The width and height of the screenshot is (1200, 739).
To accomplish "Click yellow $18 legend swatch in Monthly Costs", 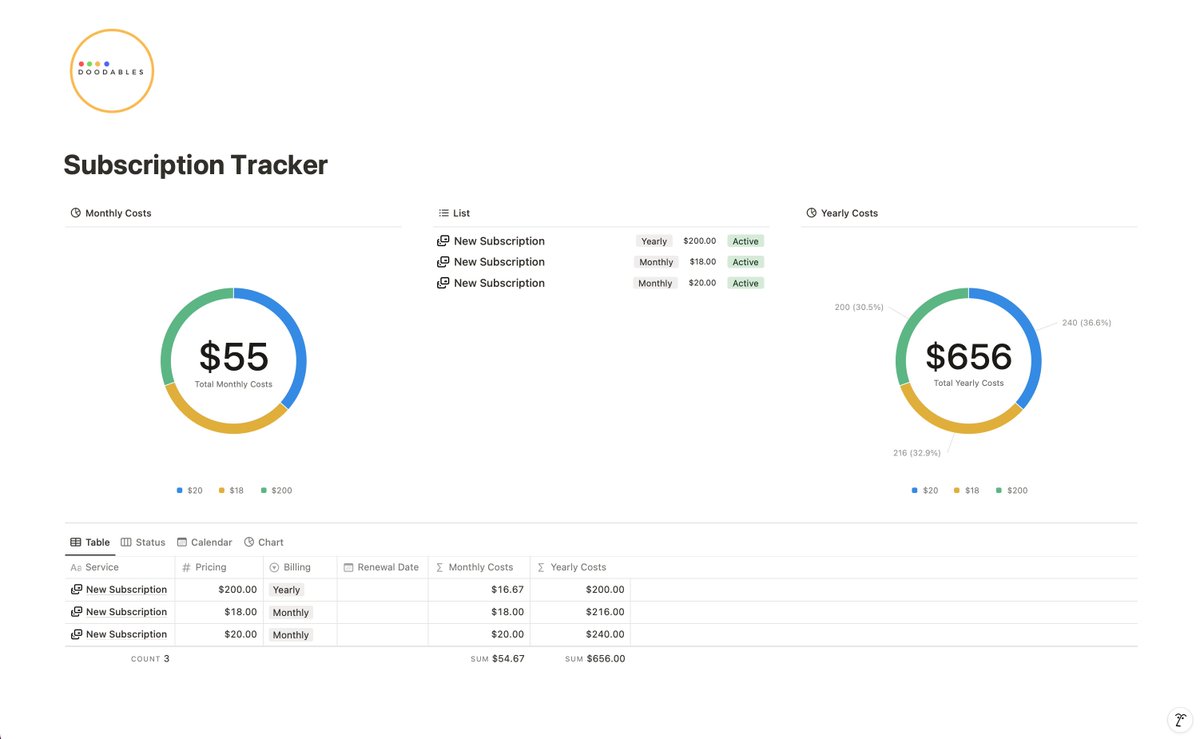I will pyautogui.click(x=222, y=491).
